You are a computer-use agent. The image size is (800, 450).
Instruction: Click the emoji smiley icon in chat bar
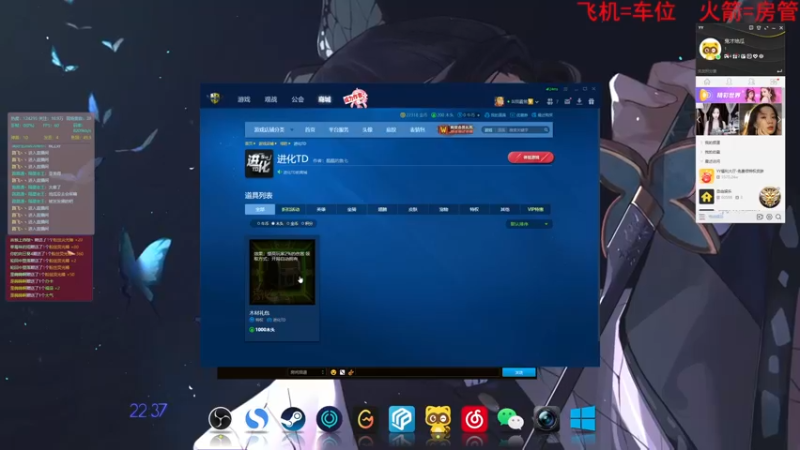(333, 372)
